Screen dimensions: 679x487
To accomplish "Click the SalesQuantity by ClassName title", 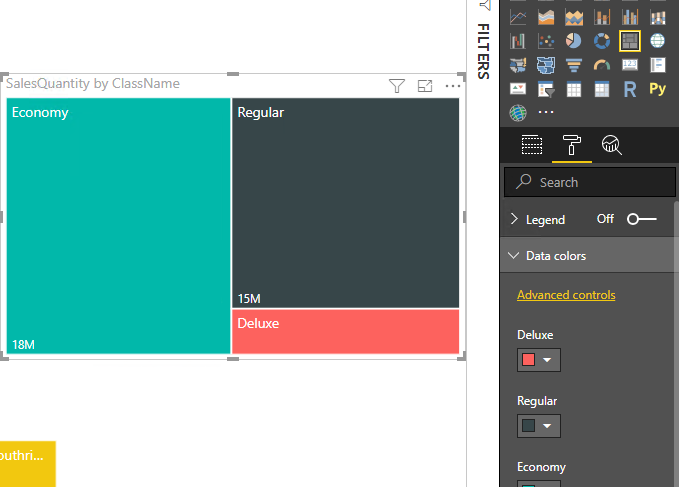I will (93, 83).
